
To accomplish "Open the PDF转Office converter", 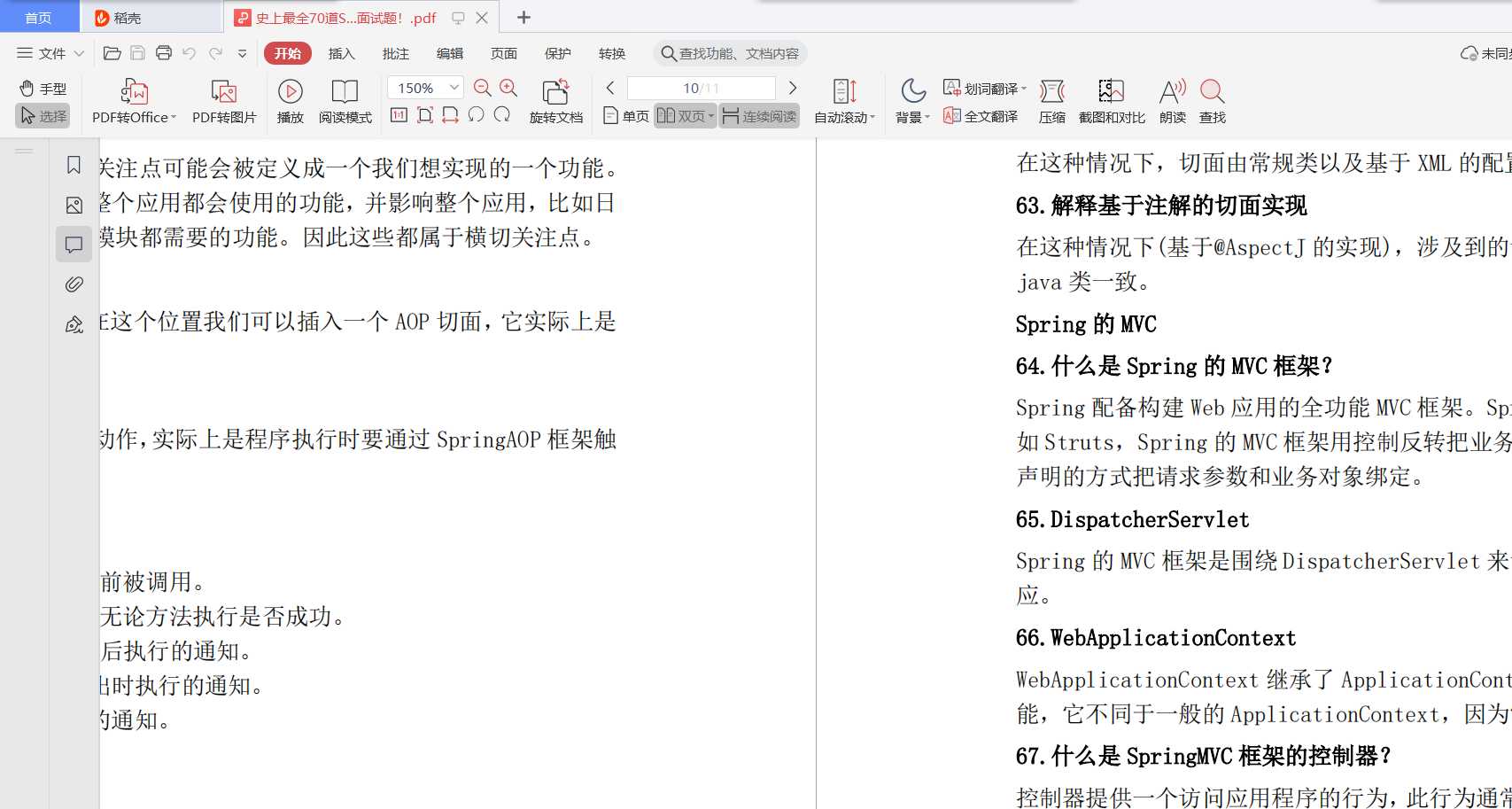I will click(x=134, y=102).
